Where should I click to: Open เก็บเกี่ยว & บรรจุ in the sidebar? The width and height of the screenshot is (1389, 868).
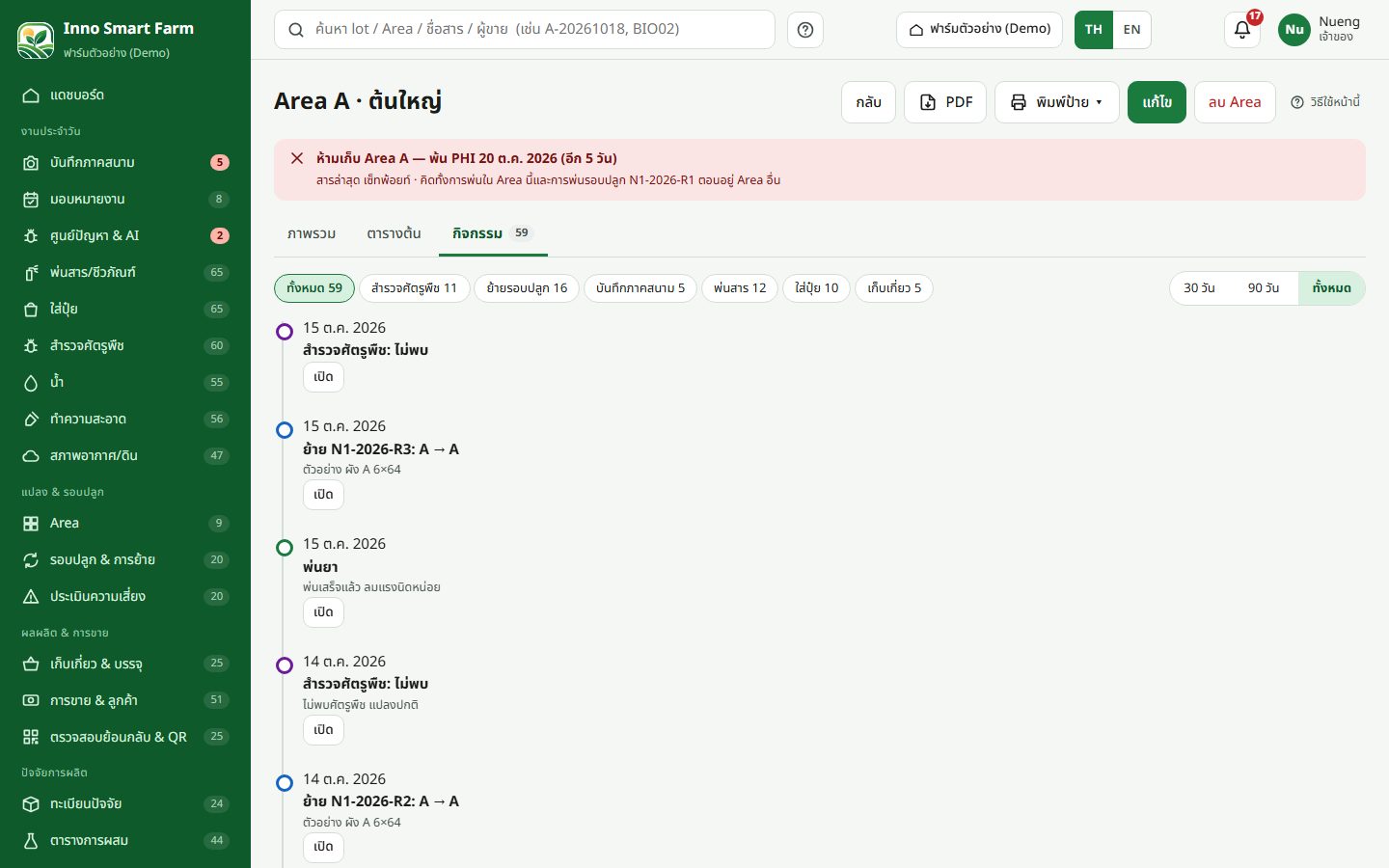pos(125,665)
